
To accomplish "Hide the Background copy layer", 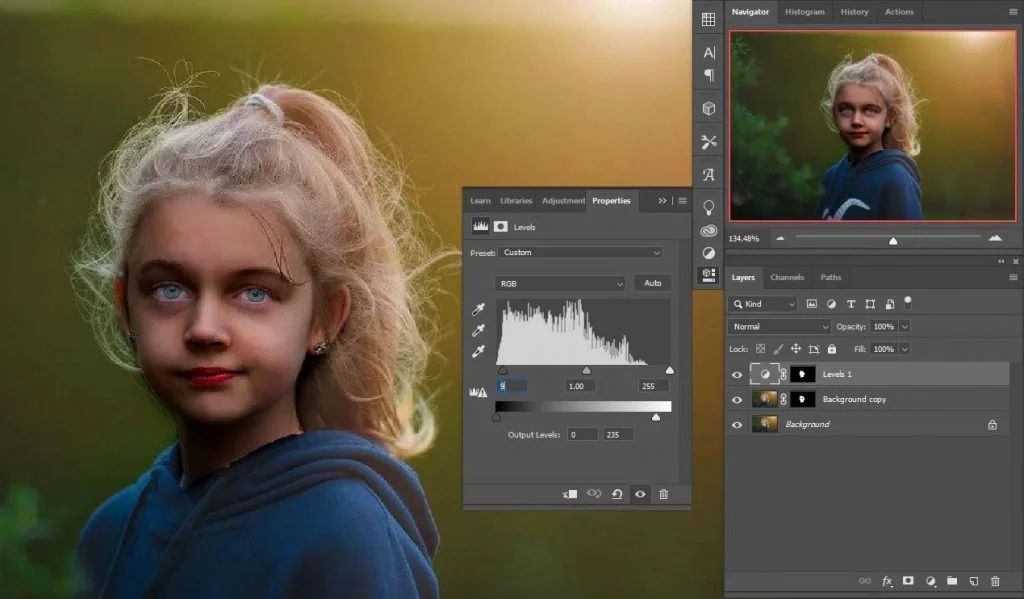I will pyautogui.click(x=737, y=399).
